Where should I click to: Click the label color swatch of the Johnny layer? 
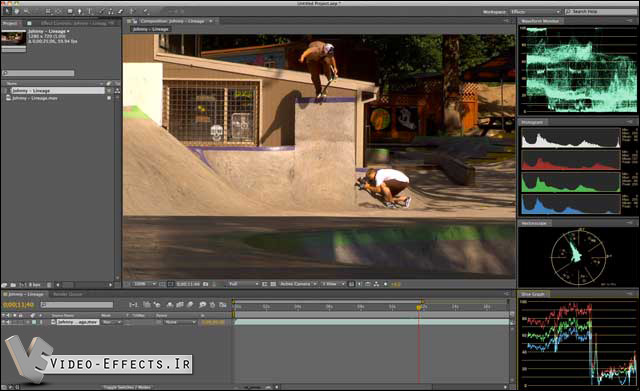(34, 322)
